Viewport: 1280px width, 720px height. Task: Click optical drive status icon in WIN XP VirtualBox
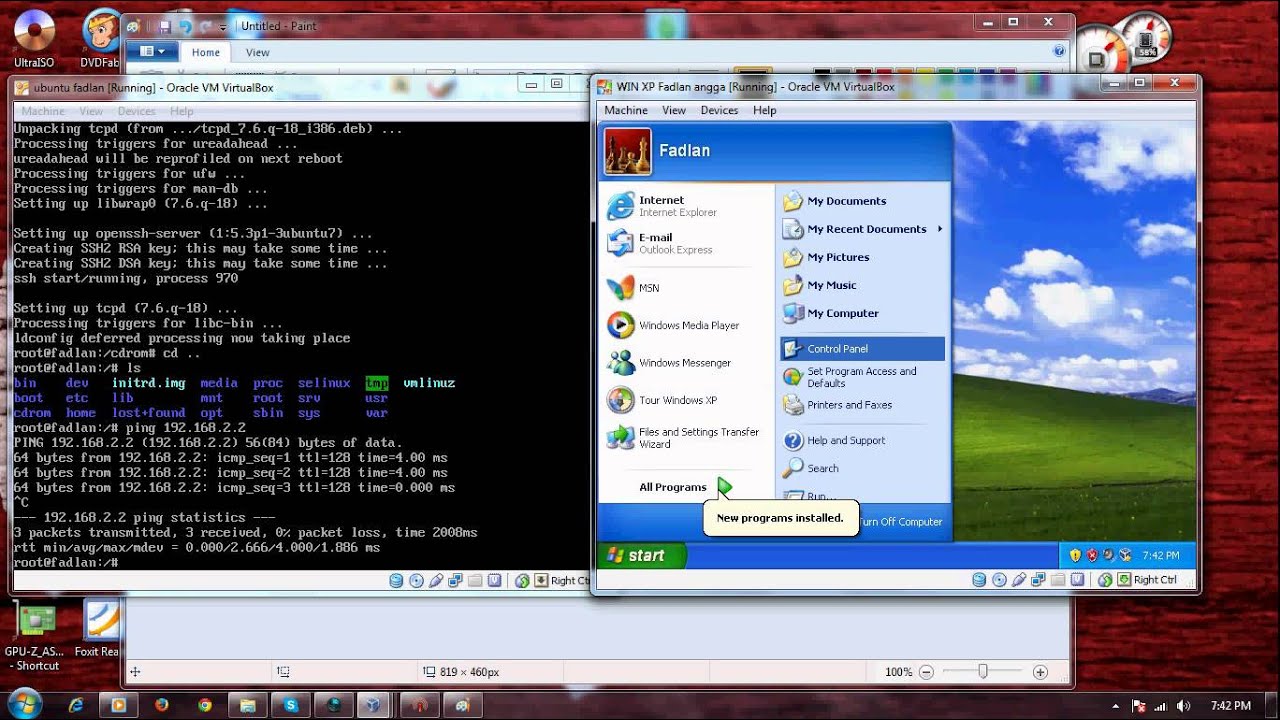999,579
